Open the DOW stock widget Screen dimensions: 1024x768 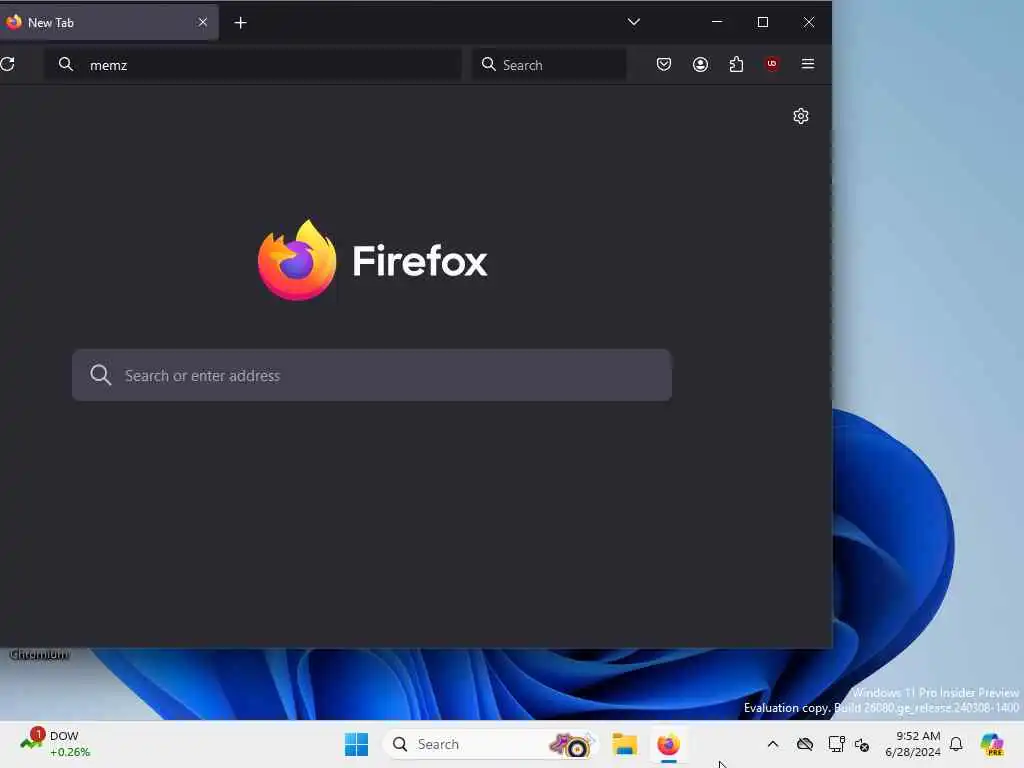tap(55, 744)
